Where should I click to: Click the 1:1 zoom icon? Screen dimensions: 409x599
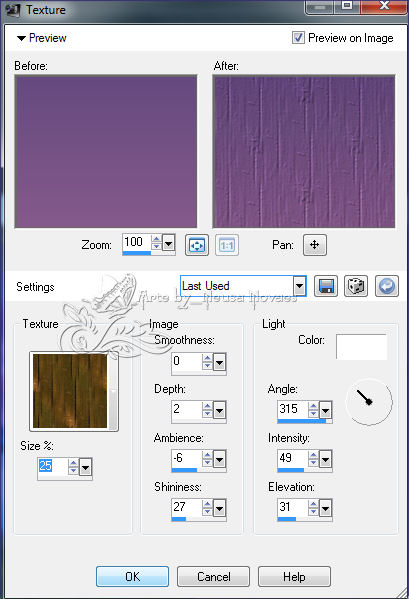(x=227, y=245)
